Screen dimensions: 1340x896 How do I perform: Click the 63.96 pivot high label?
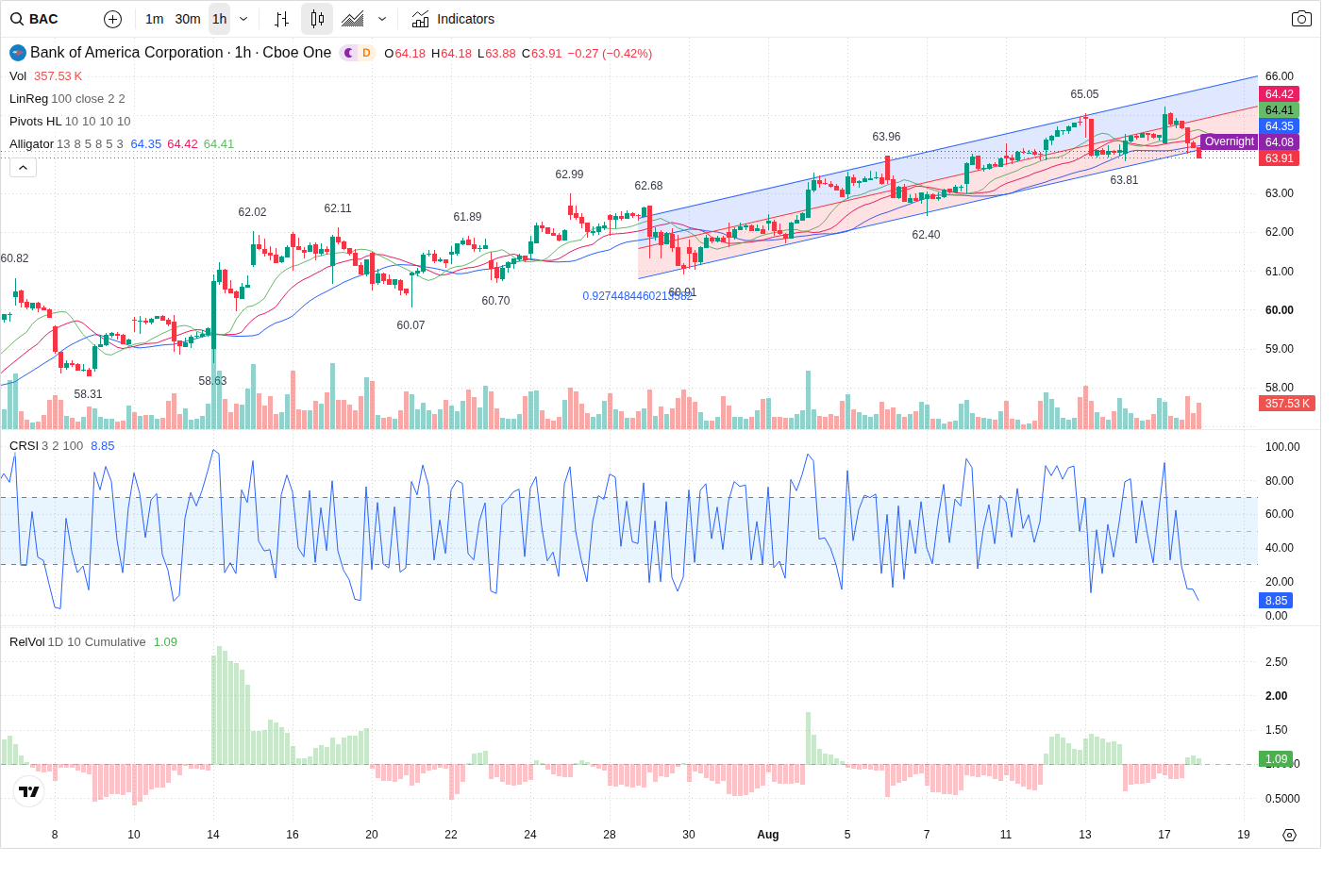coord(886,137)
